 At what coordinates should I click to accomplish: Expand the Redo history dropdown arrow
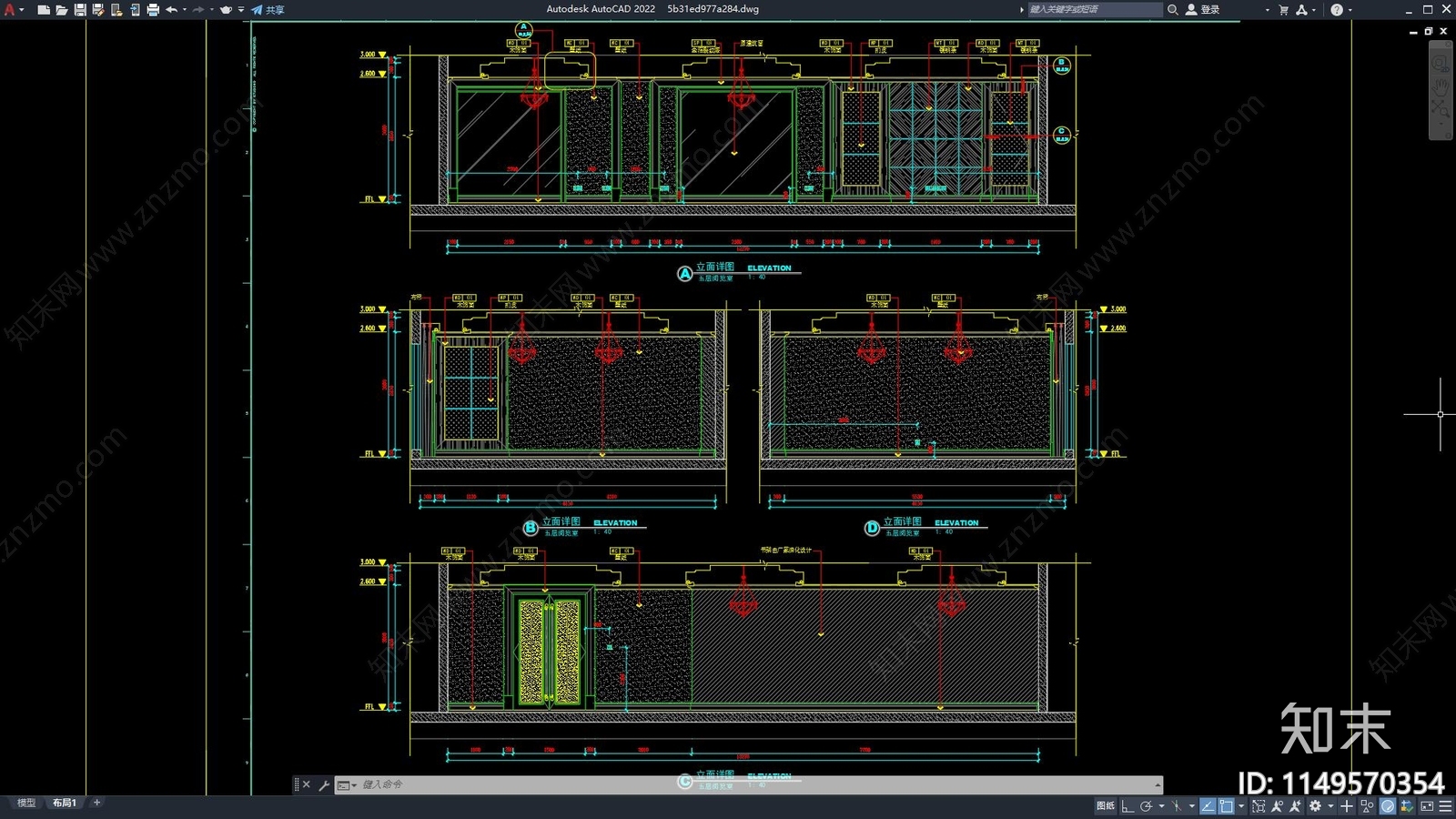pos(211,9)
